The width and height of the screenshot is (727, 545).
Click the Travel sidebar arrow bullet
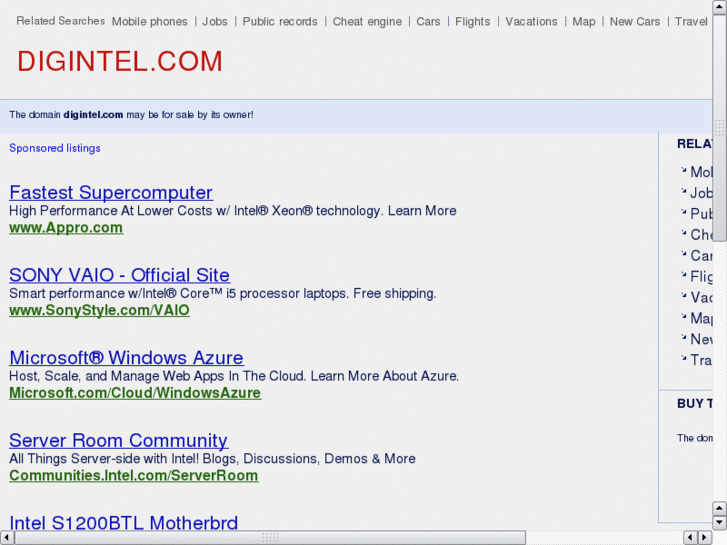683,358
